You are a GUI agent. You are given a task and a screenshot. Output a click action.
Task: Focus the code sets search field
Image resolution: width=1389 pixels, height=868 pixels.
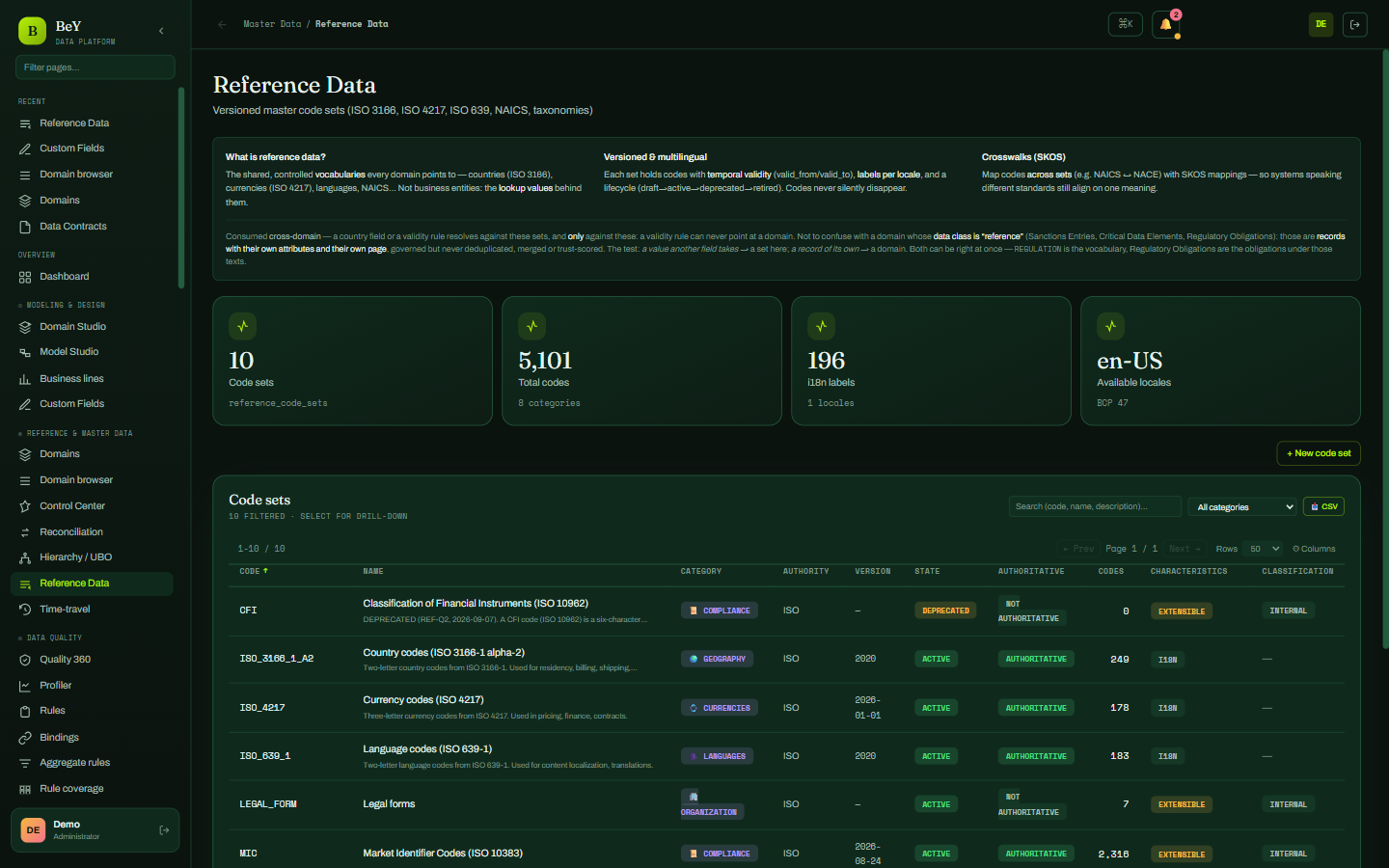point(1095,506)
